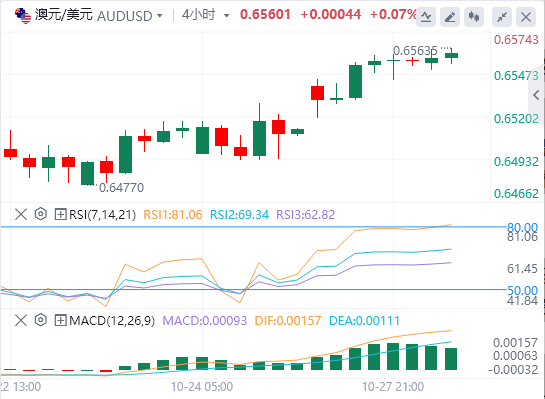Click the 10-27 21:00 time axis label
Image resolution: width=545 pixels, height=399 pixels.
393,386
